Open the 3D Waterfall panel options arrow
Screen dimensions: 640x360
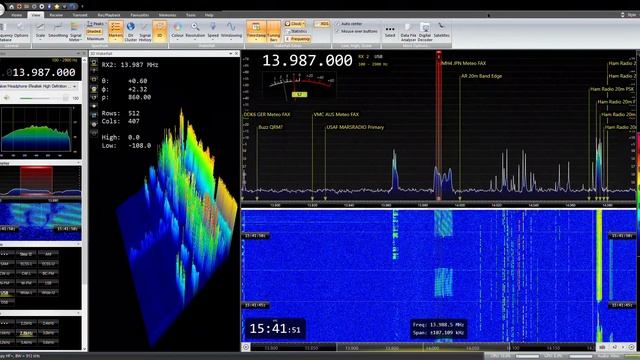click(230, 53)
